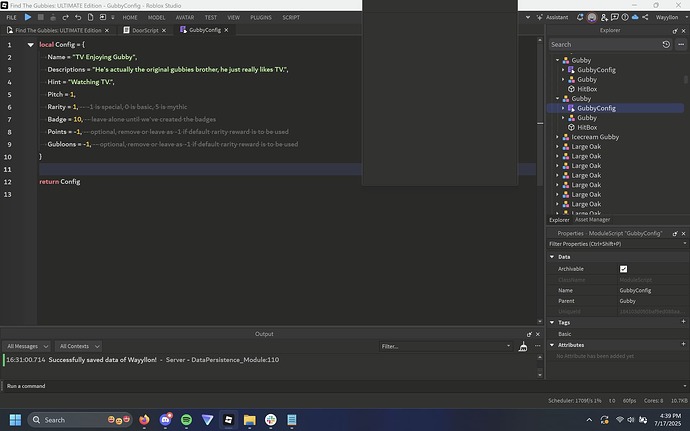690x431 pixels.
Task: Collapse the Tags properties section
Action: 552,322
